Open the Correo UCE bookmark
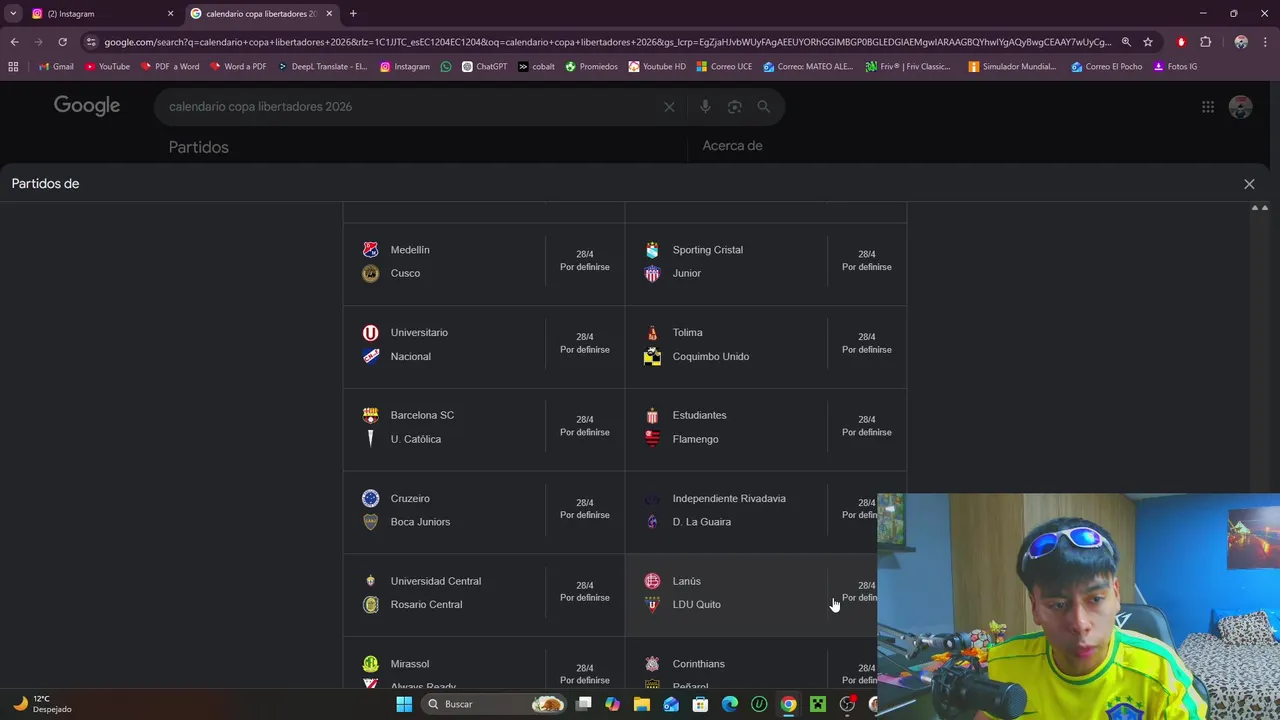Viewport: 1280px width, 720px height. [x=724, y=67]
